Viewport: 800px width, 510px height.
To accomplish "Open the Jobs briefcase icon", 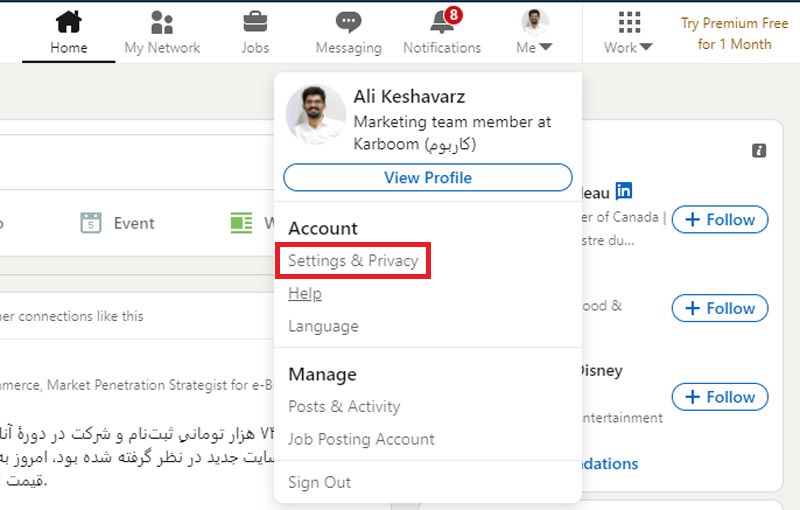I will [x=255, y=22].
